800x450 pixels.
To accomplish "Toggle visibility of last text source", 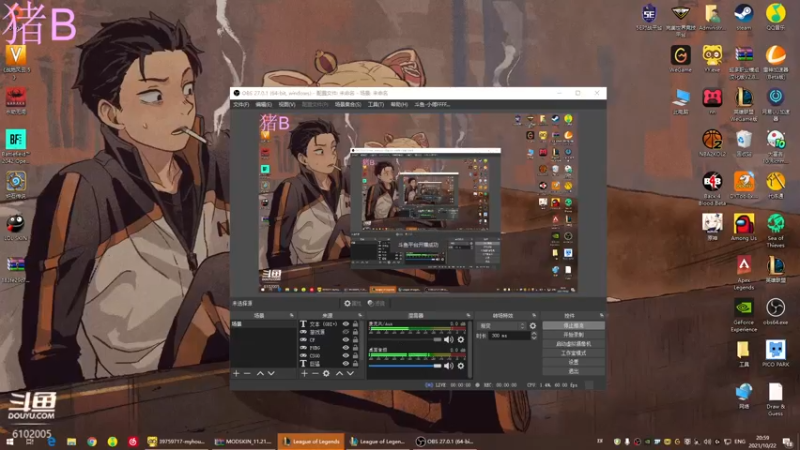I will pos(345,363).
